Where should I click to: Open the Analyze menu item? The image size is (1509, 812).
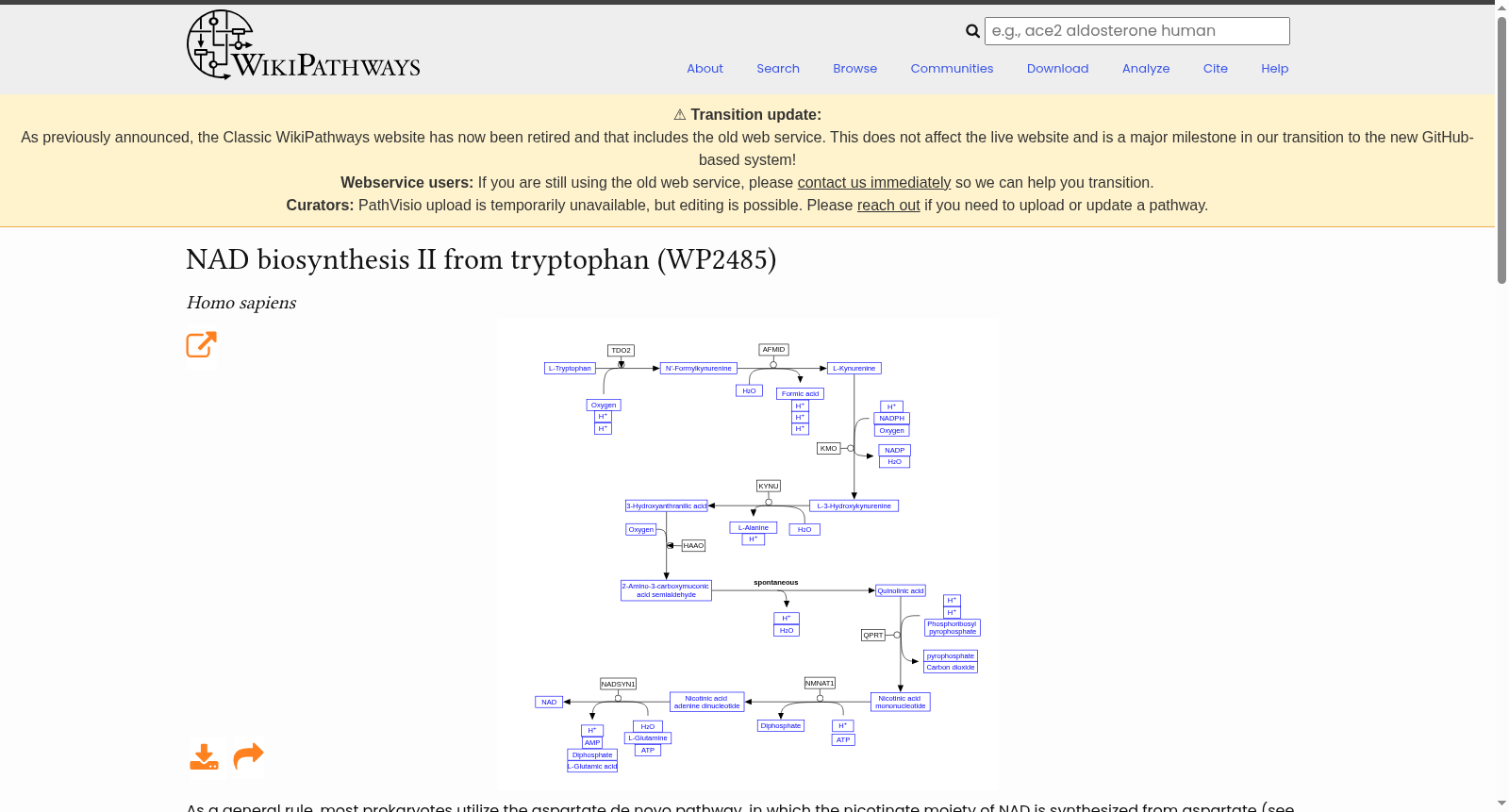[1146, 69]
